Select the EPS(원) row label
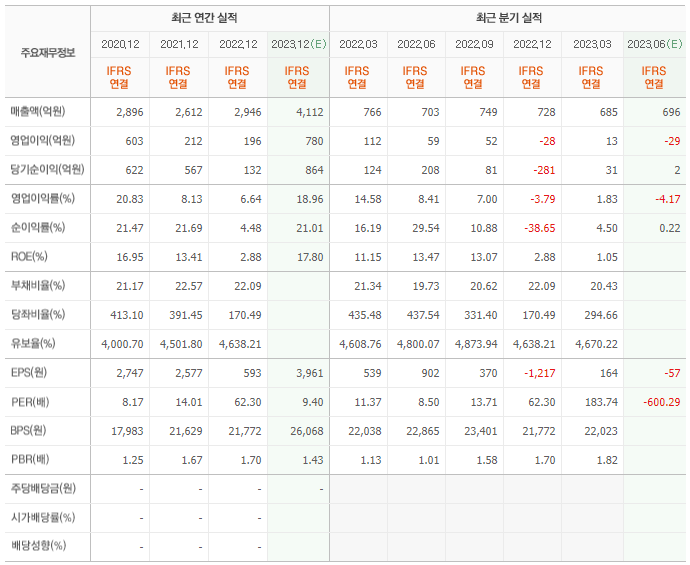 click(x=29, y=373)
